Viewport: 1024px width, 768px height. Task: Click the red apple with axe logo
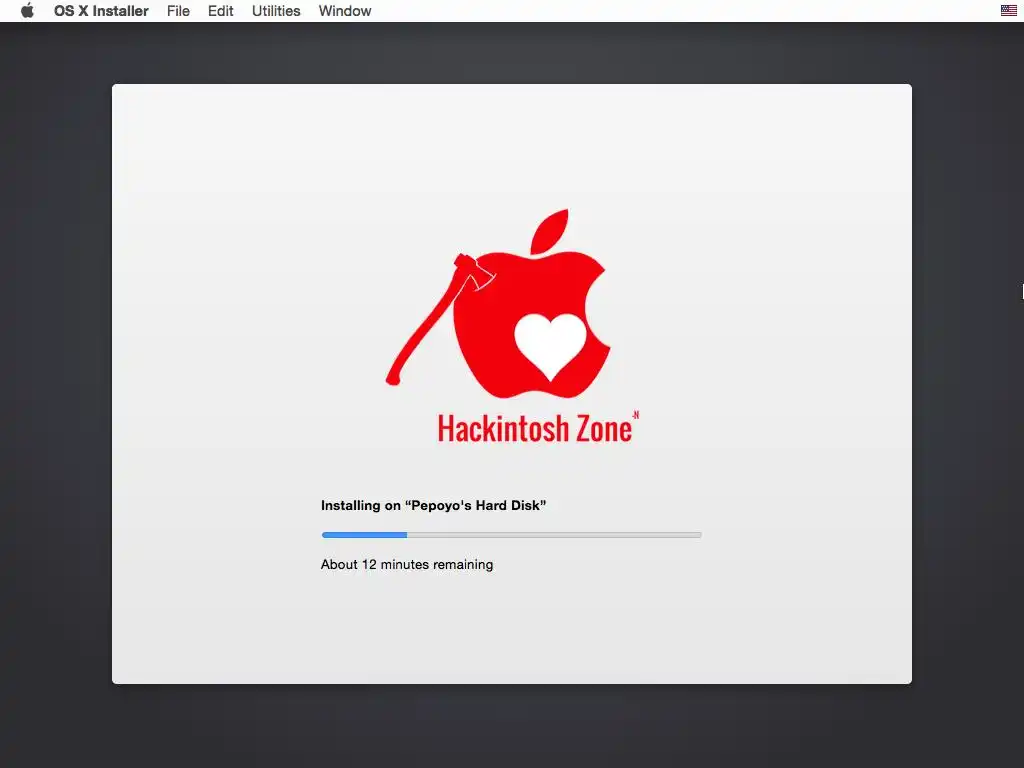tap(498, 304)
